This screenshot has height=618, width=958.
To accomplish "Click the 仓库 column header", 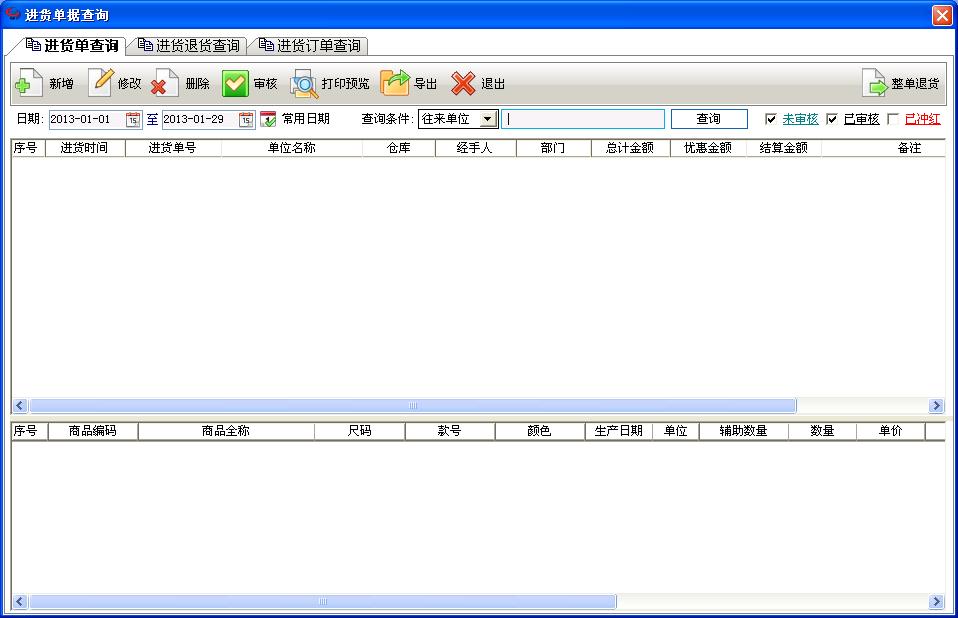I will click(399, 148).
